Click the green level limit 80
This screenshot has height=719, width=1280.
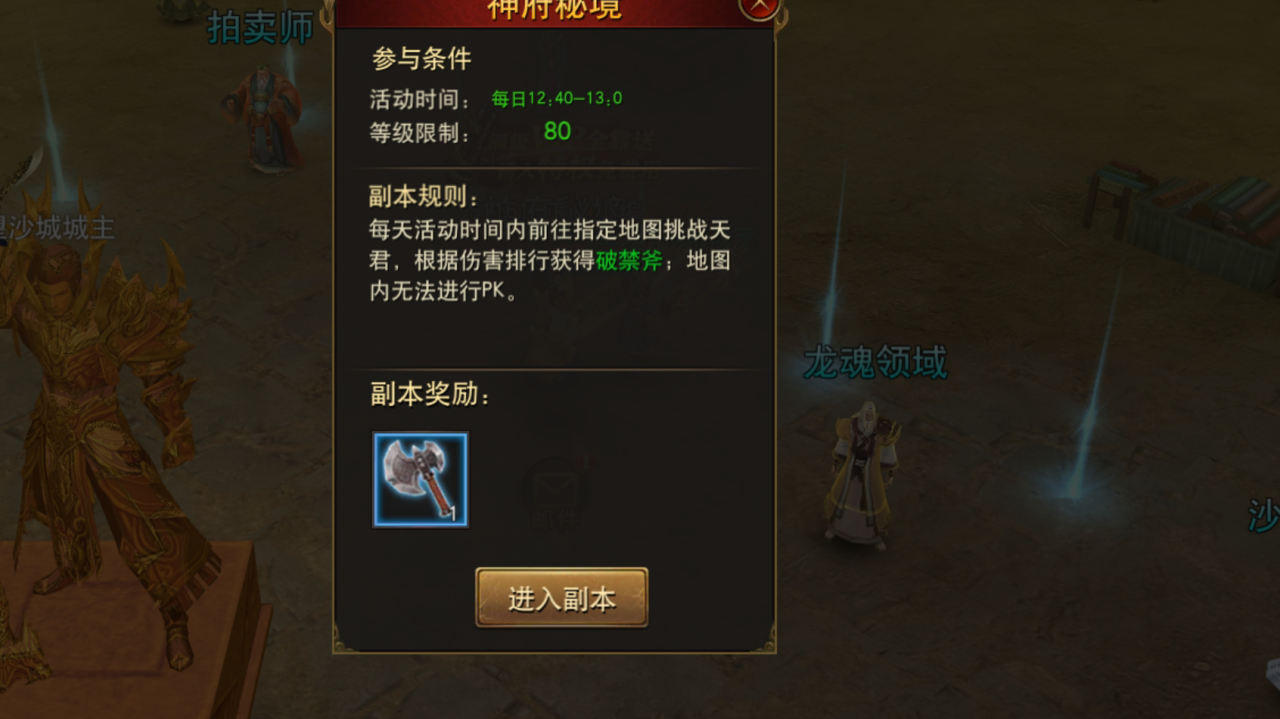point(557,131)
